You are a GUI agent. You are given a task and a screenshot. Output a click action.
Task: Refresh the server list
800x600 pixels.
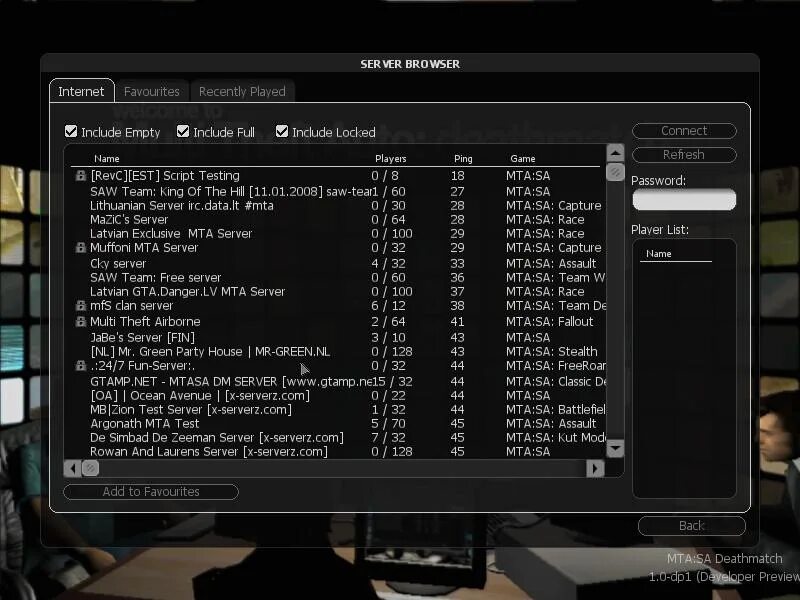point(684,155)
